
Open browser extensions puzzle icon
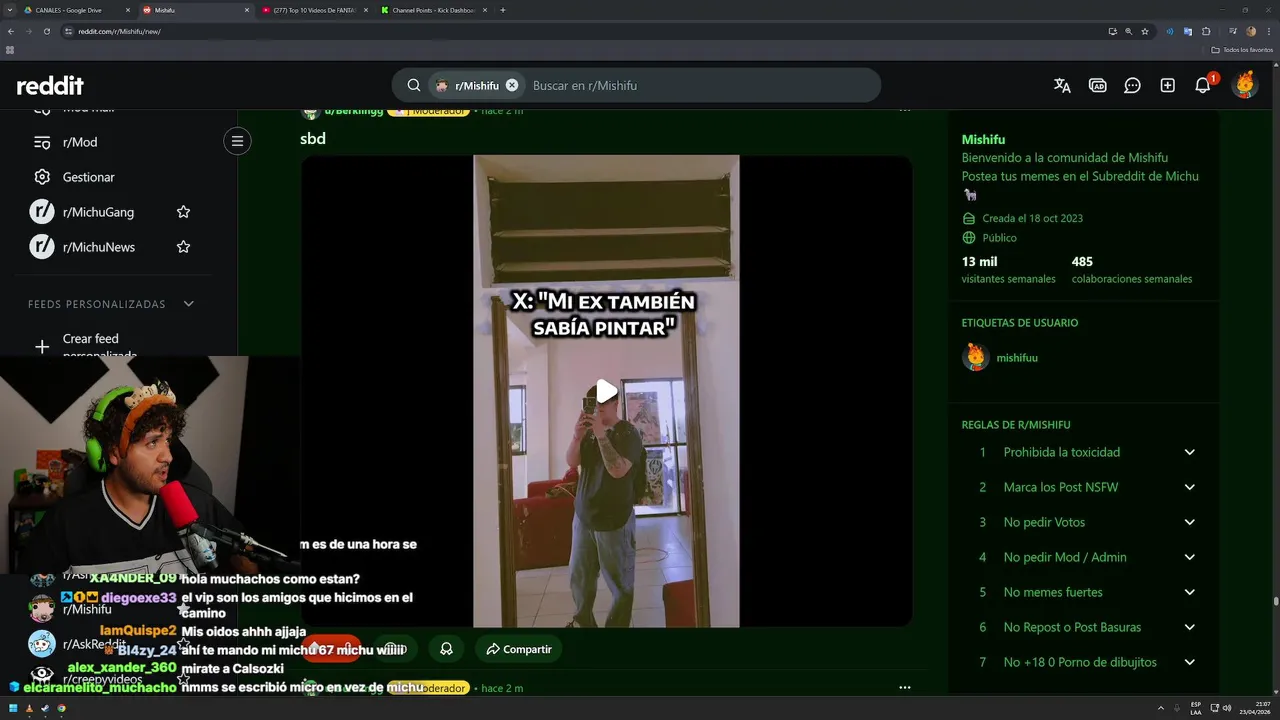tap(1206, 31)
